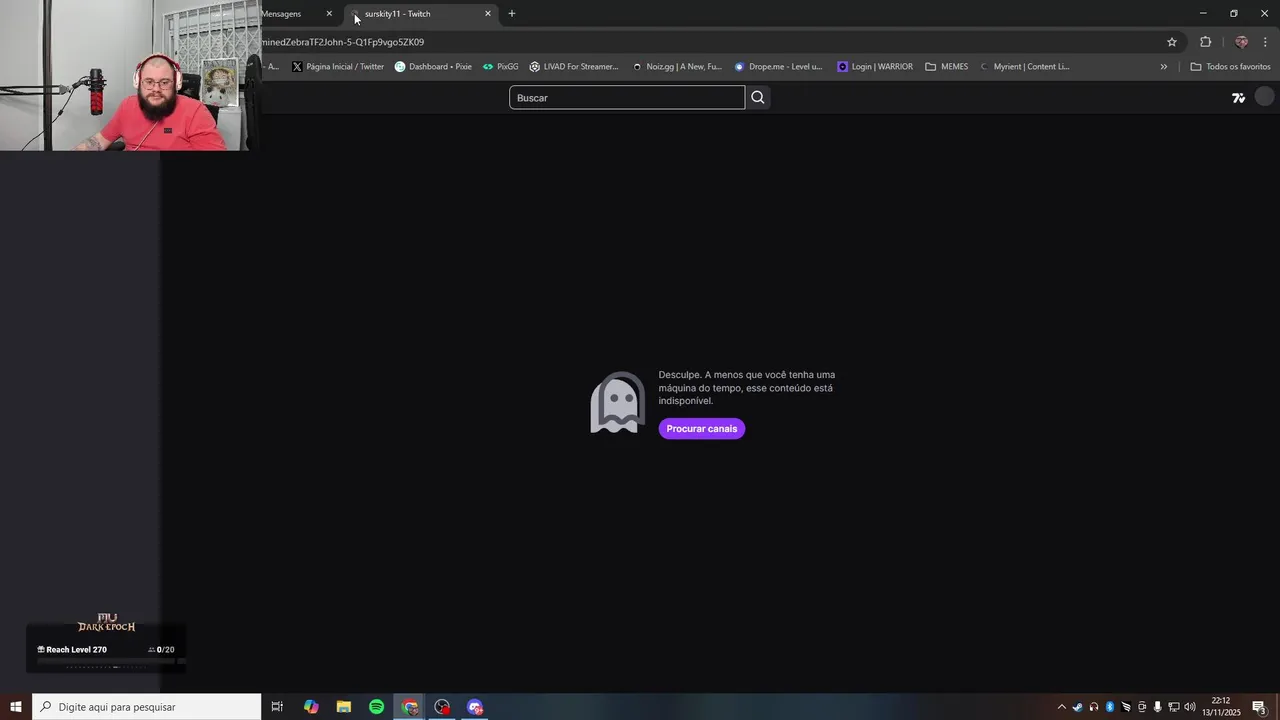
Task: Open the MEMES bookmarks folder
Action: tap(946, 67)
